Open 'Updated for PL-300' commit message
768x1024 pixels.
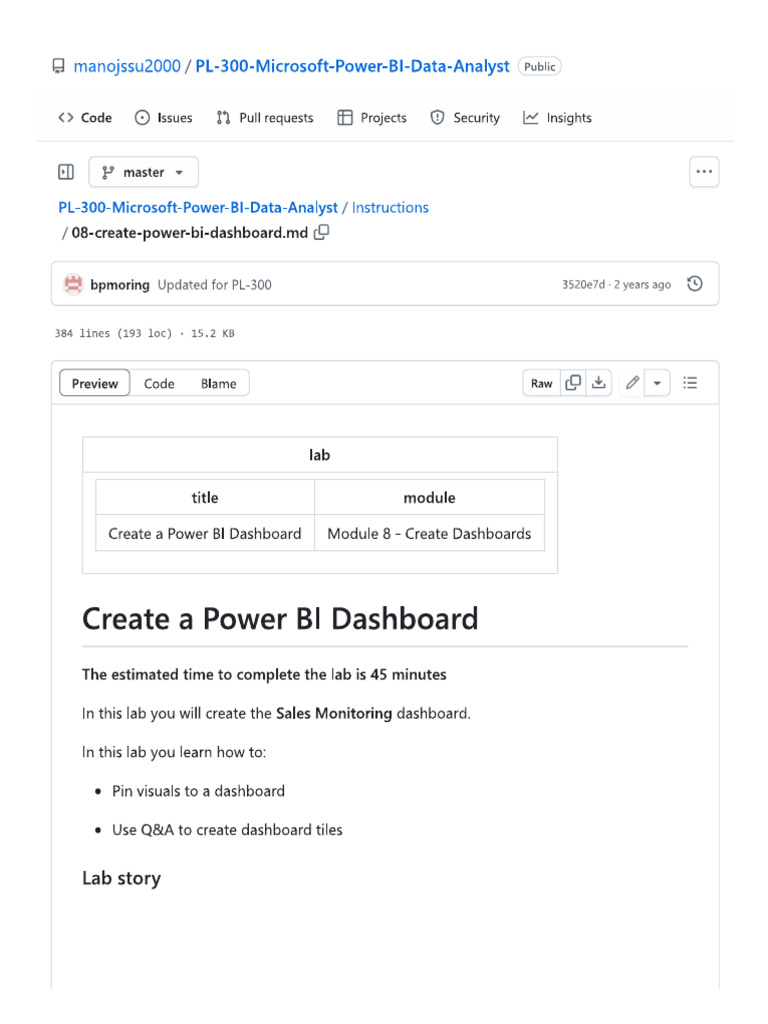click(214, 285)
